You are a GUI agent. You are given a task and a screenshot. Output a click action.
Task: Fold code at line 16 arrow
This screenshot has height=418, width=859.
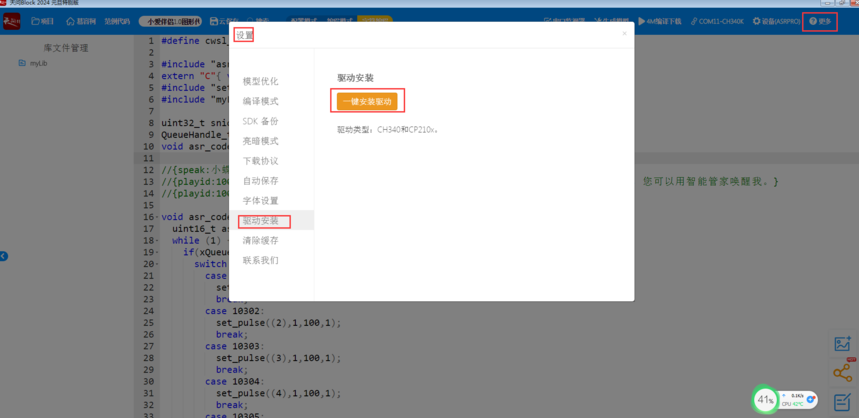[x=158, y=217]
